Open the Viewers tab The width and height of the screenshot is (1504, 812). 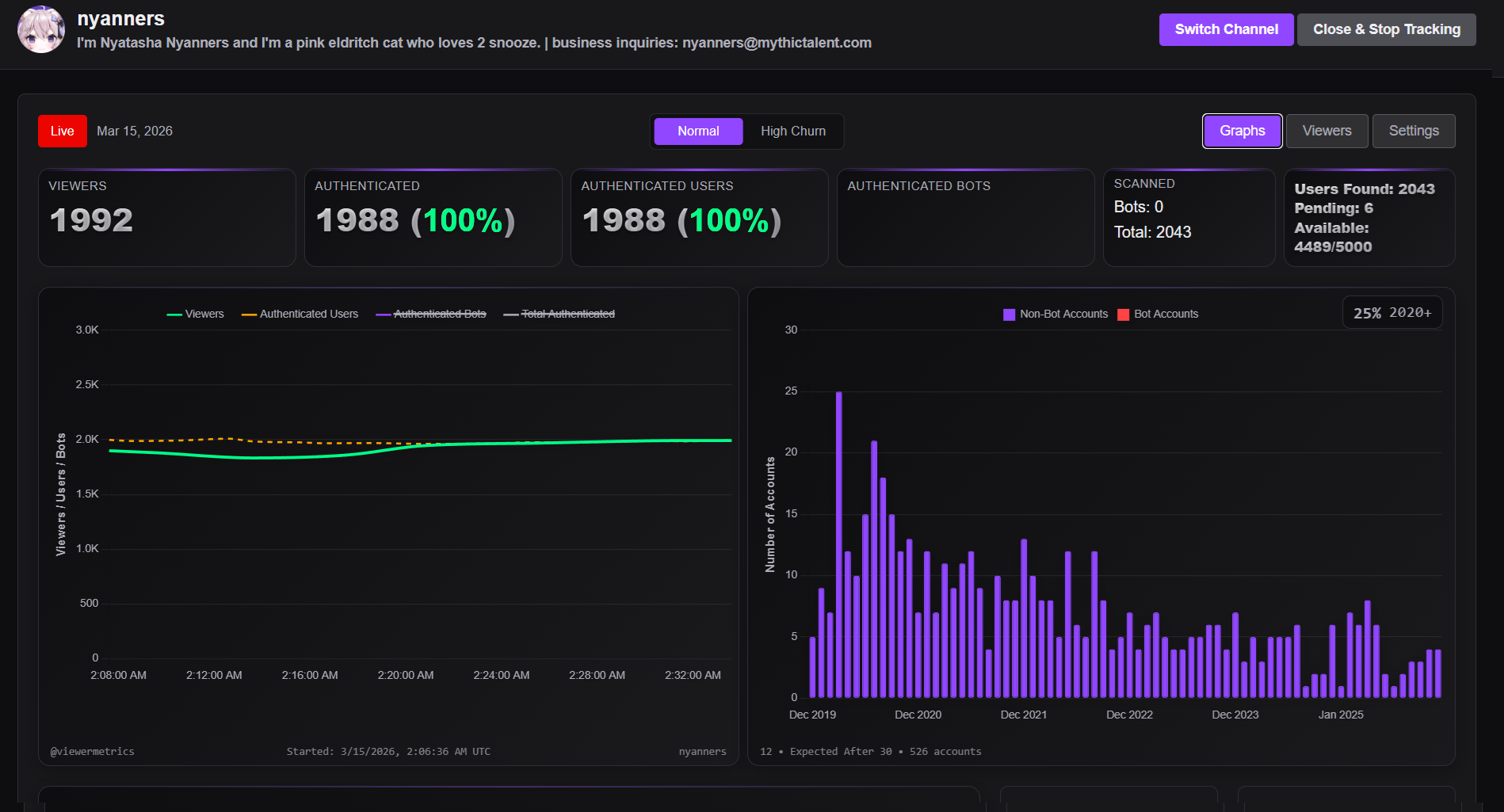1326,131
